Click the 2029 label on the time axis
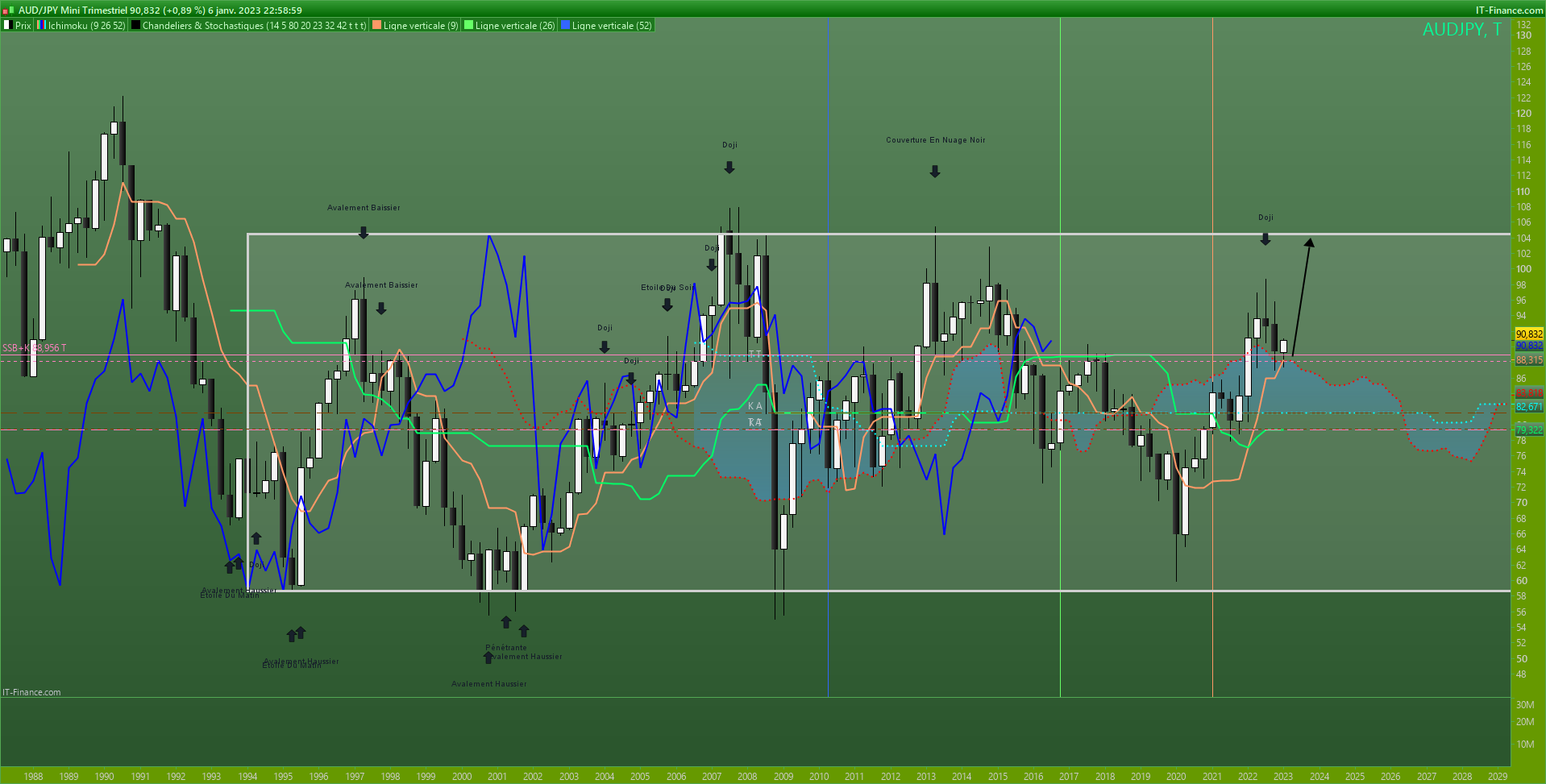Screen dimensions: 1546x784 coord(1498,777)
